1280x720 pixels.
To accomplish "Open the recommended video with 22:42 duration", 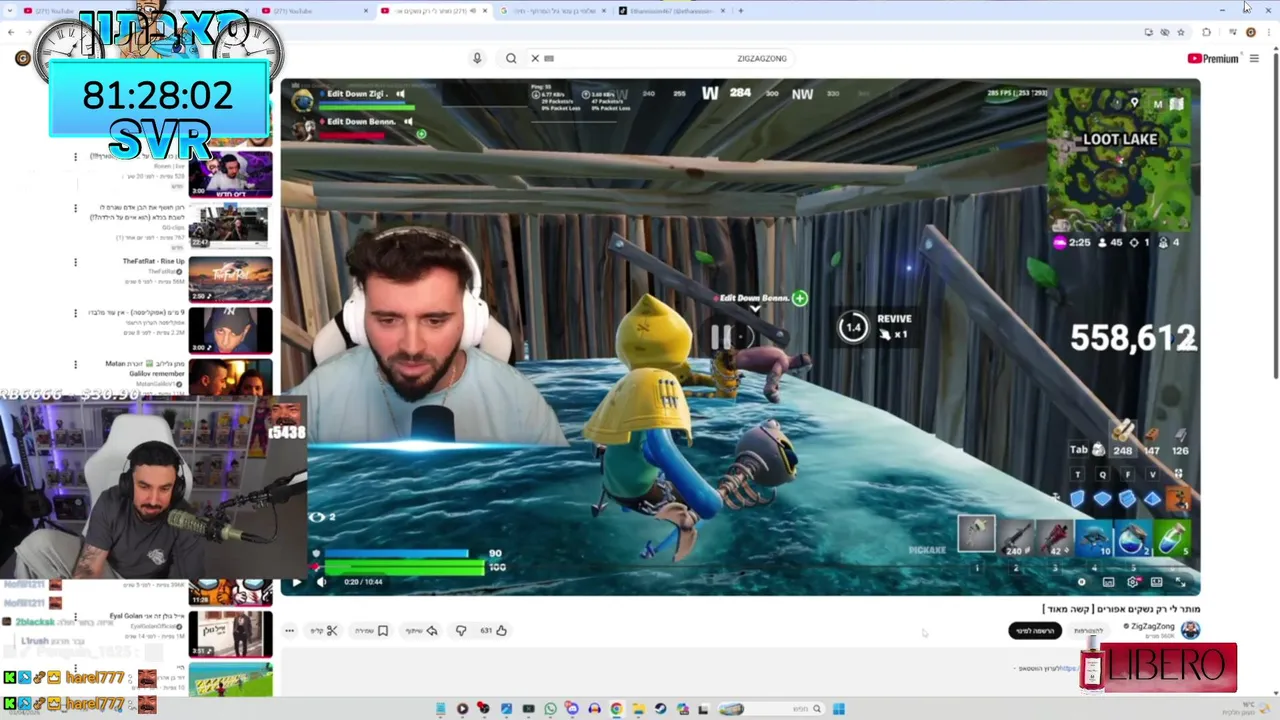I will coord(230,226).
